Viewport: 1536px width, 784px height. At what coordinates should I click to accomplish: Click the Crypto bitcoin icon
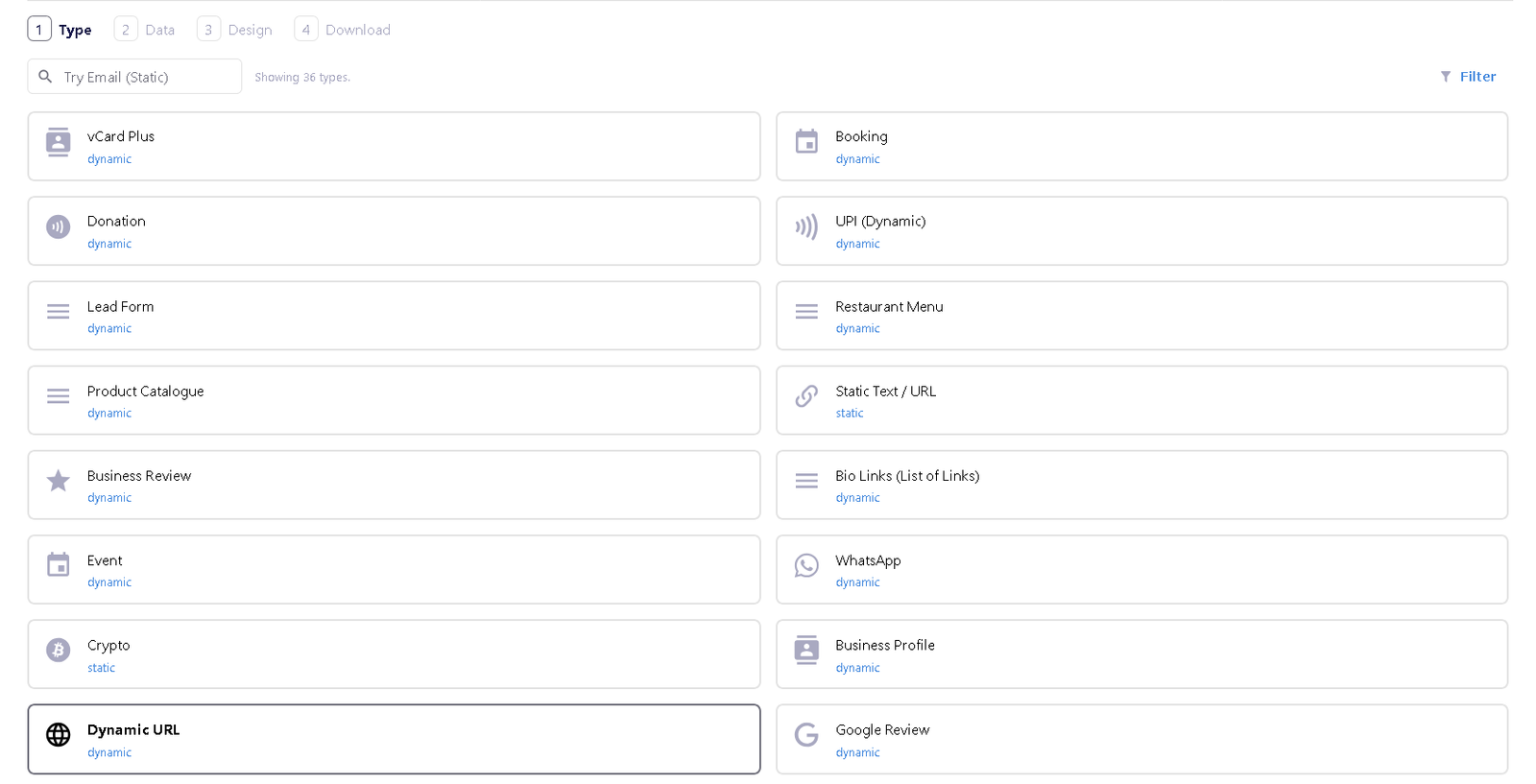point(58,650)
